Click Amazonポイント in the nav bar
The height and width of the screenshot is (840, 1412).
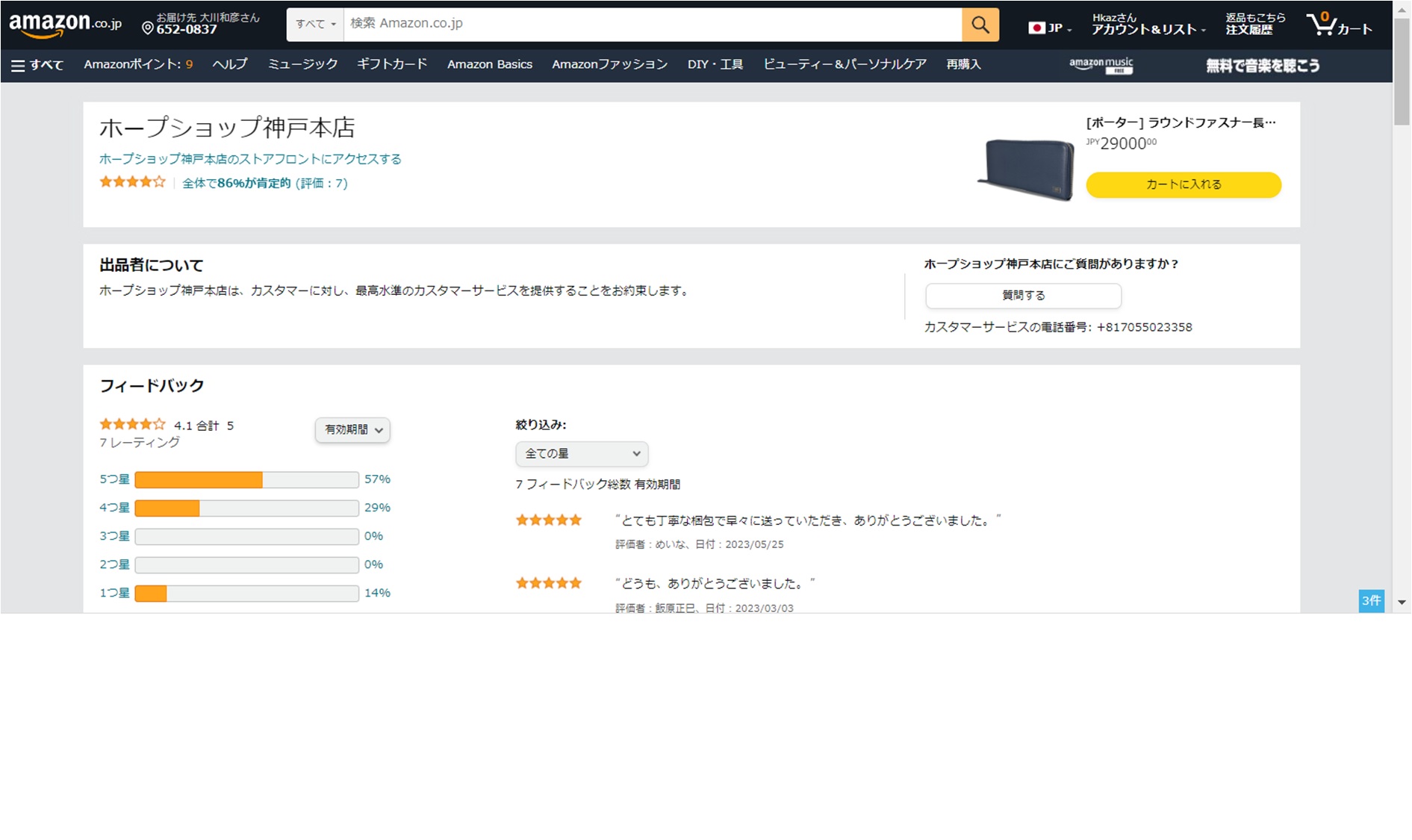138,64
